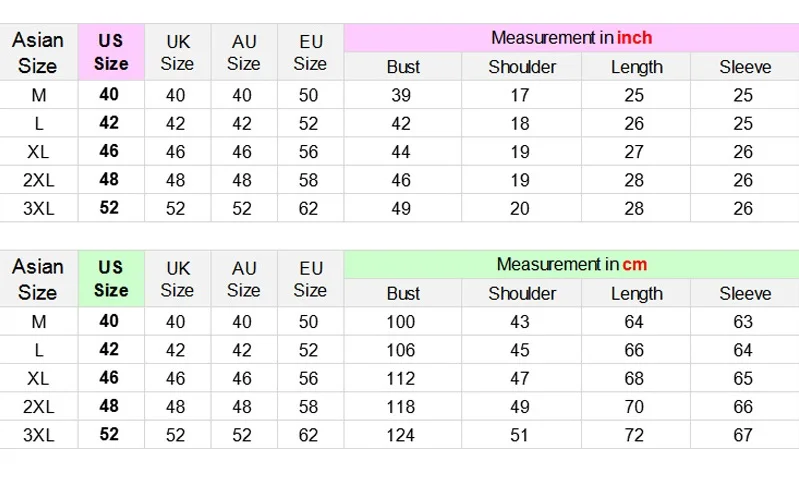799x477 pixels.
Task: Select the 'Measurement in cm' header
Action: coord(571,264)
